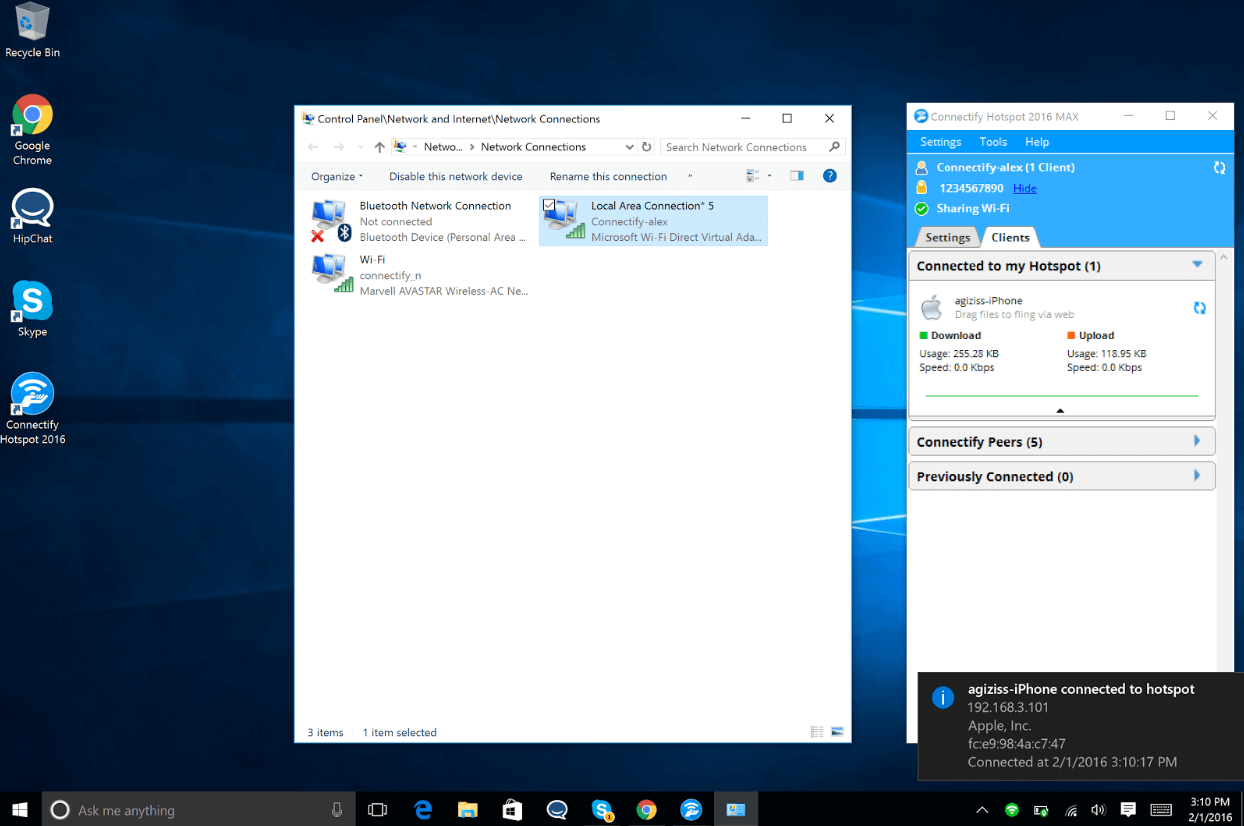Select the Skype desktop shortcut
The height and width of the screenshot is (826, 1244).
(x=32, y=309)
